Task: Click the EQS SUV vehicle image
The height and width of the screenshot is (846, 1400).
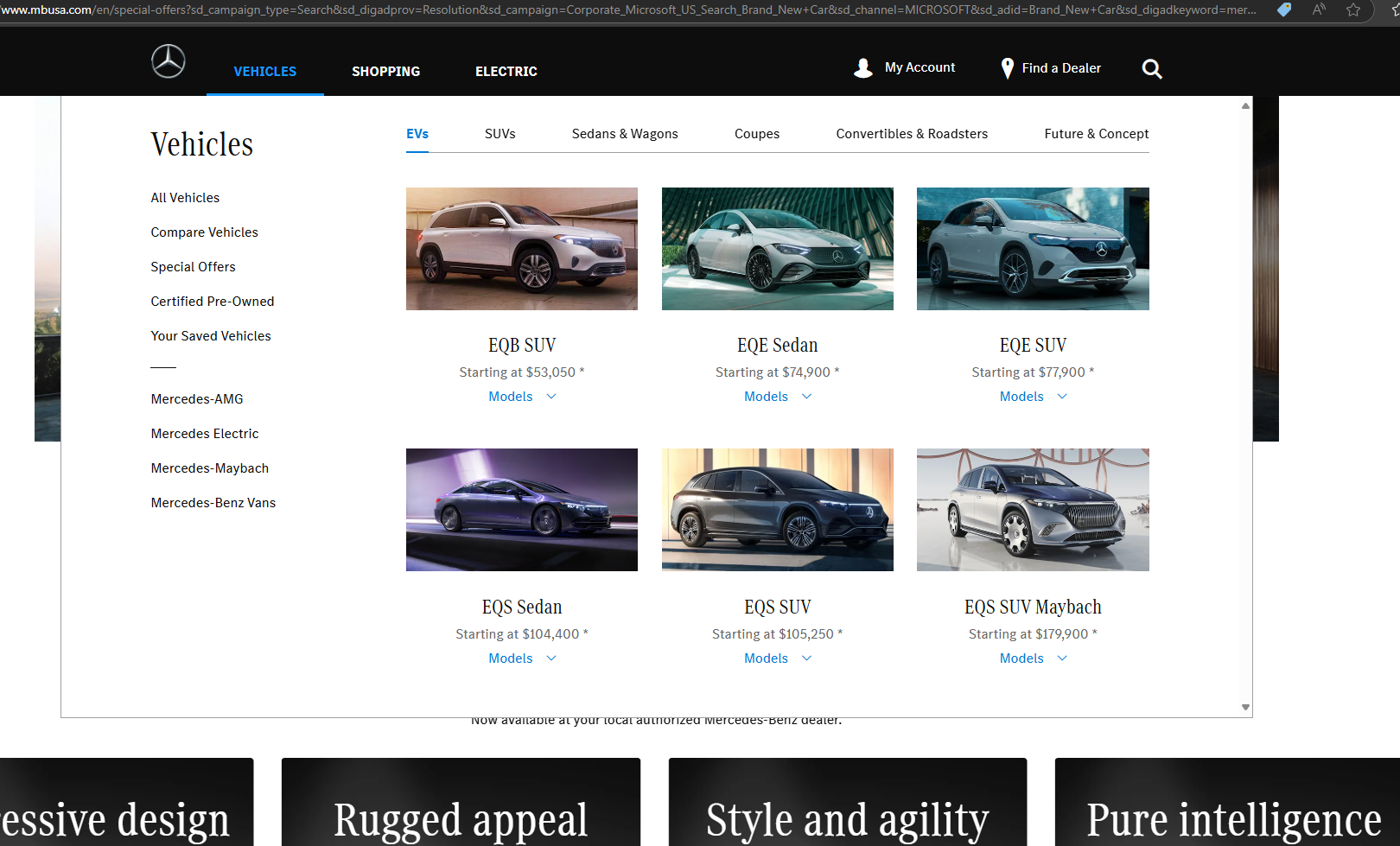Action: (x=778, y=510)
